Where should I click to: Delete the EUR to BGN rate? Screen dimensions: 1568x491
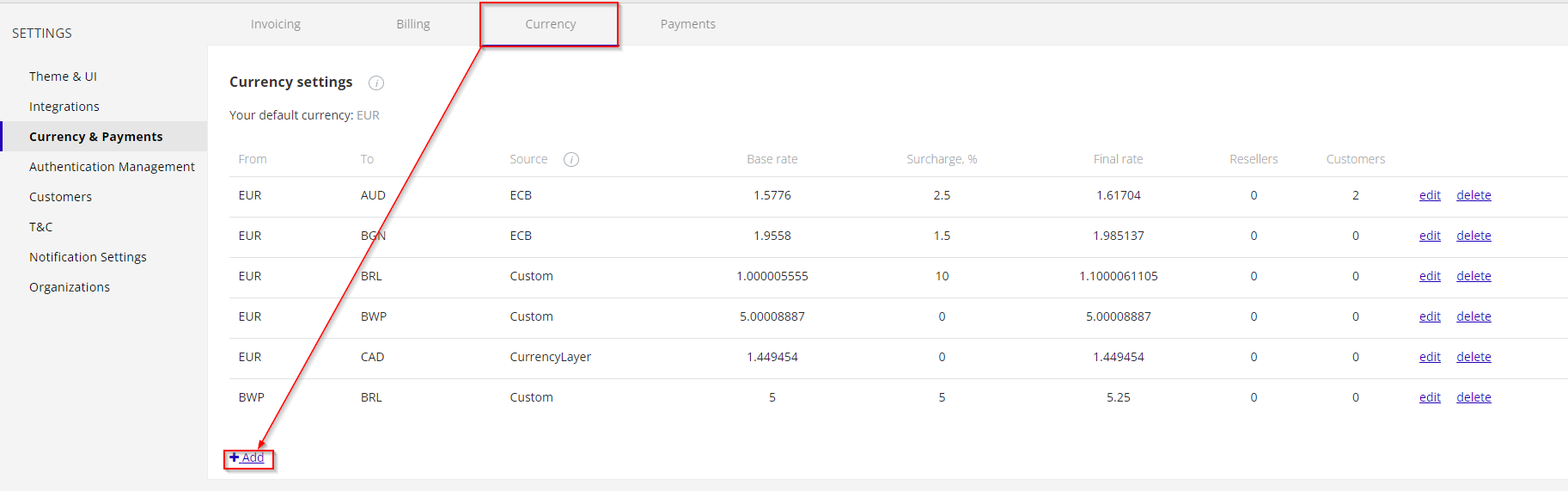(1473, 236)
